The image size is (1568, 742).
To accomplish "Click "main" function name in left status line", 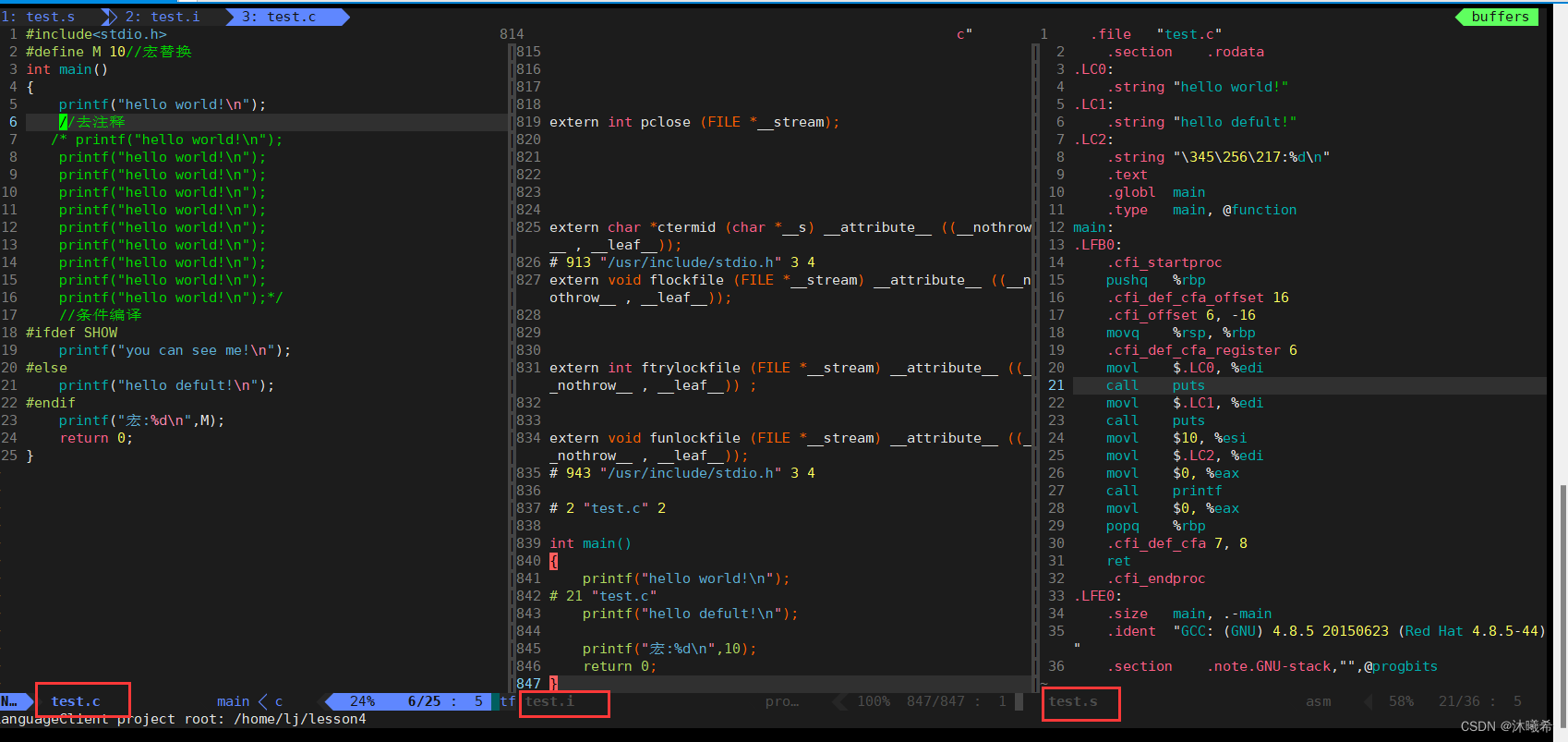I will [x=234, y=701].
